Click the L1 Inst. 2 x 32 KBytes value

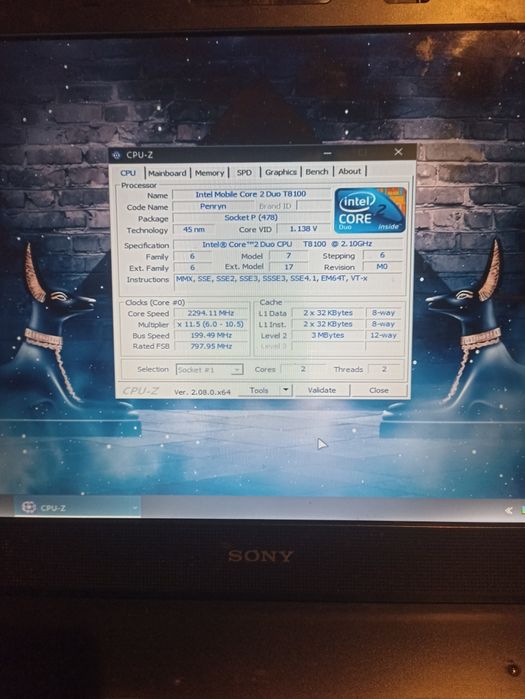pos(328,324)
